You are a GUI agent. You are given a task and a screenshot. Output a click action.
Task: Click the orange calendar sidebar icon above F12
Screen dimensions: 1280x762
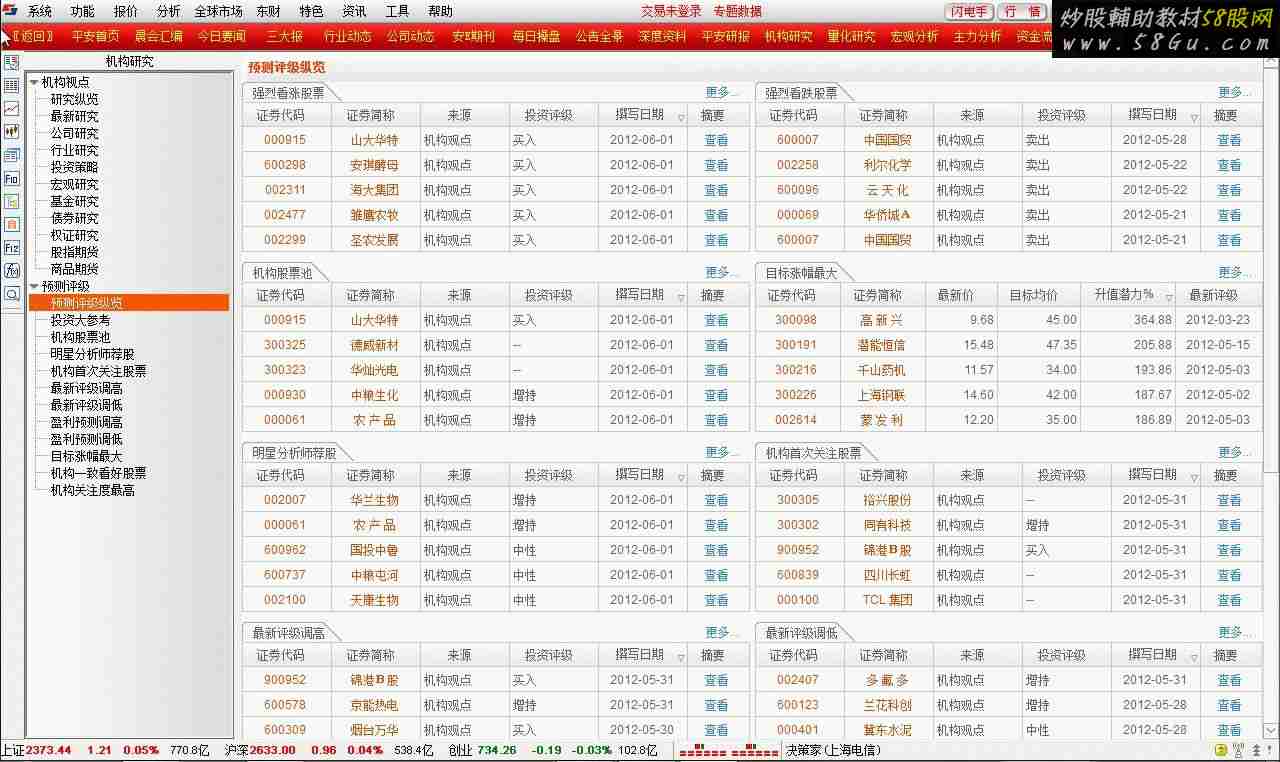[x=12, y=224]
